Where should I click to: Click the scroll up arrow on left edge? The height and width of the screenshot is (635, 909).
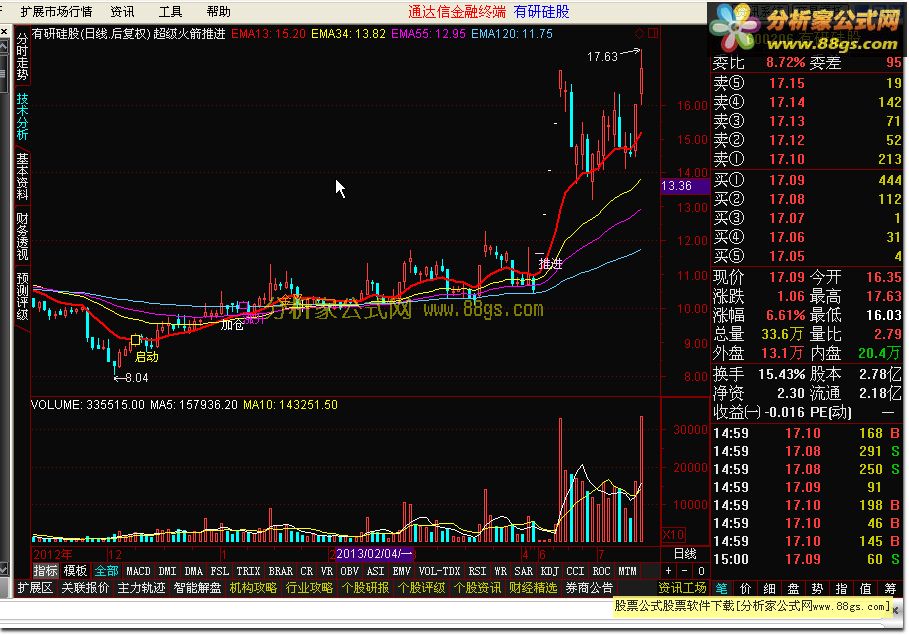pyautogui.click(x=4, y=46)
